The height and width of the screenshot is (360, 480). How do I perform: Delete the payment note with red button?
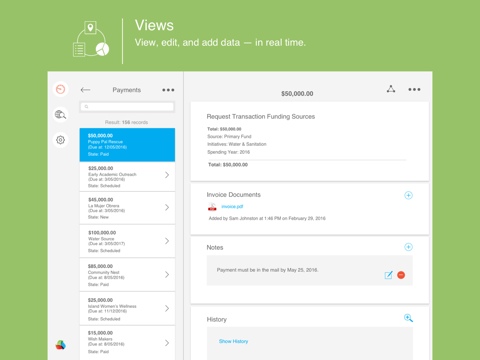click(x=401, y=275)
